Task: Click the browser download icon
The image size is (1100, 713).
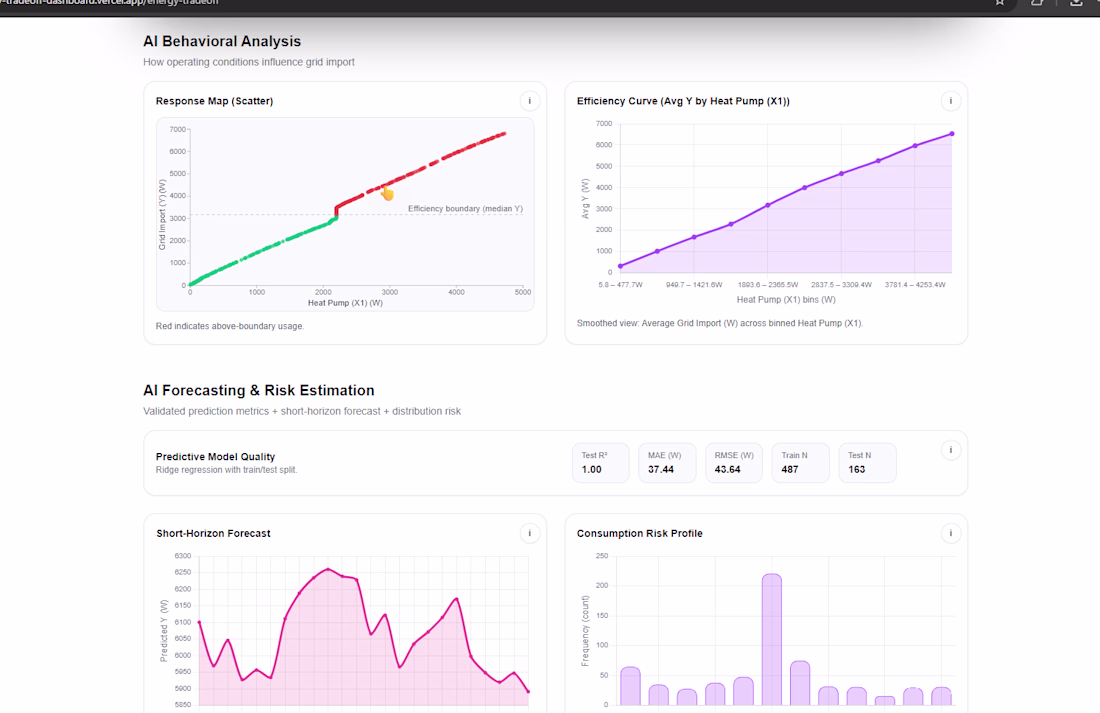Action: (x=1075, y=3)
